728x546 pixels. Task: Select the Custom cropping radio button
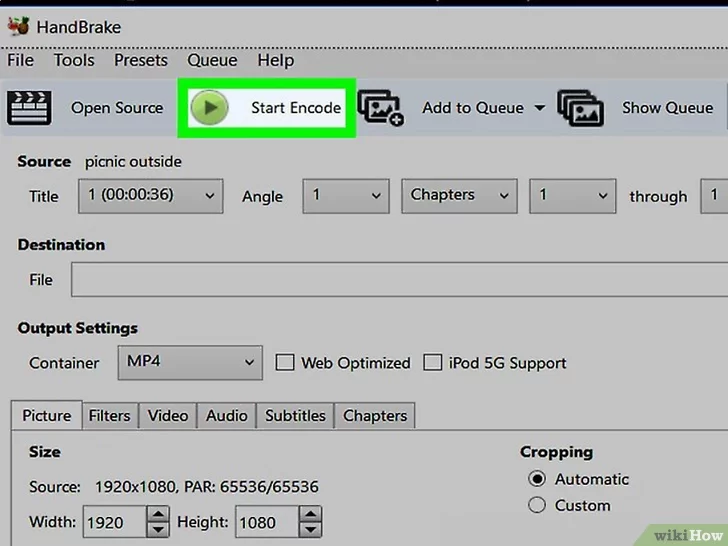coord(537,505)
